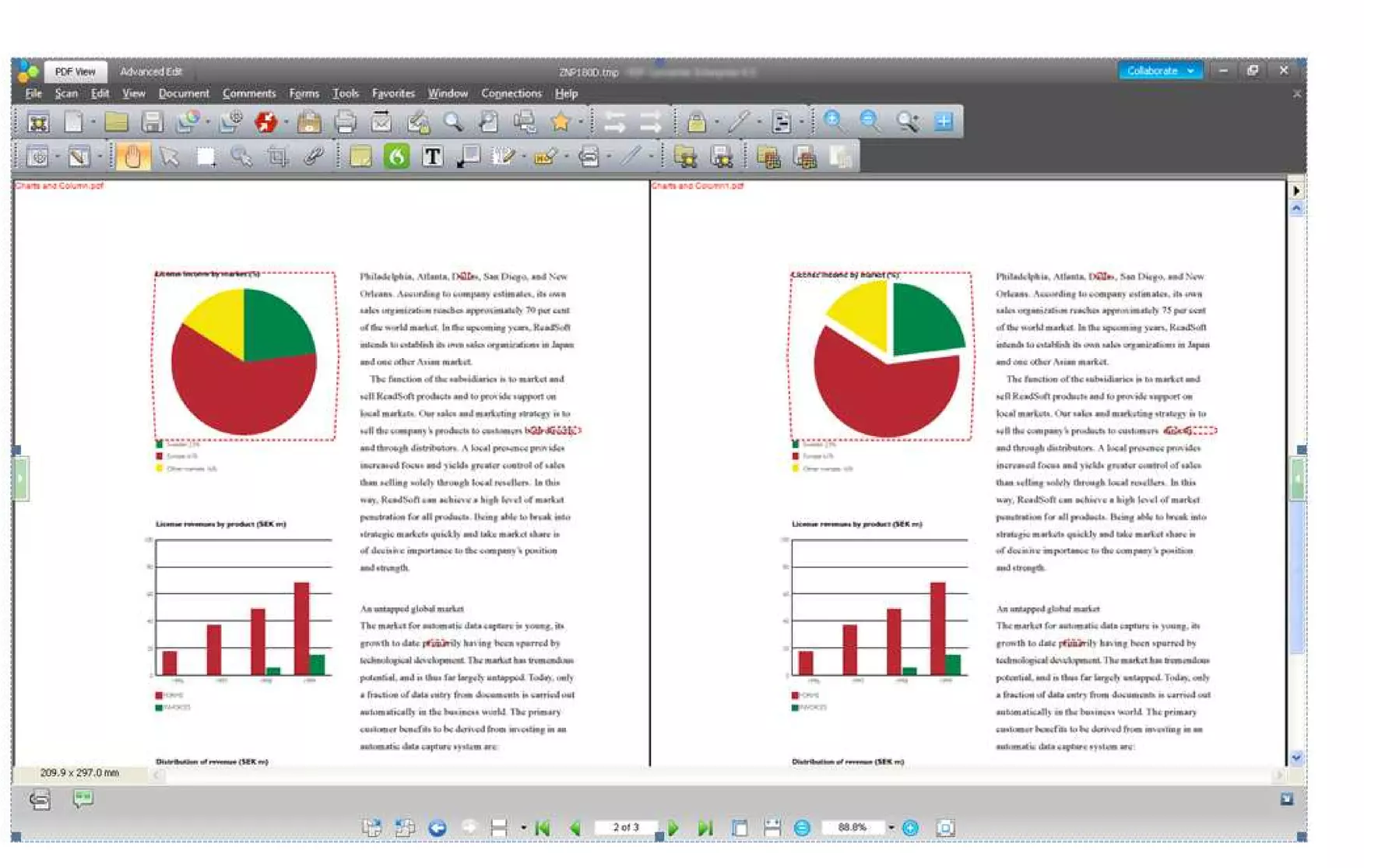The height and width of the screenshot is (868, 1378).
Task: Expand the line tool dropdown arrow
Action: [652, 157]
